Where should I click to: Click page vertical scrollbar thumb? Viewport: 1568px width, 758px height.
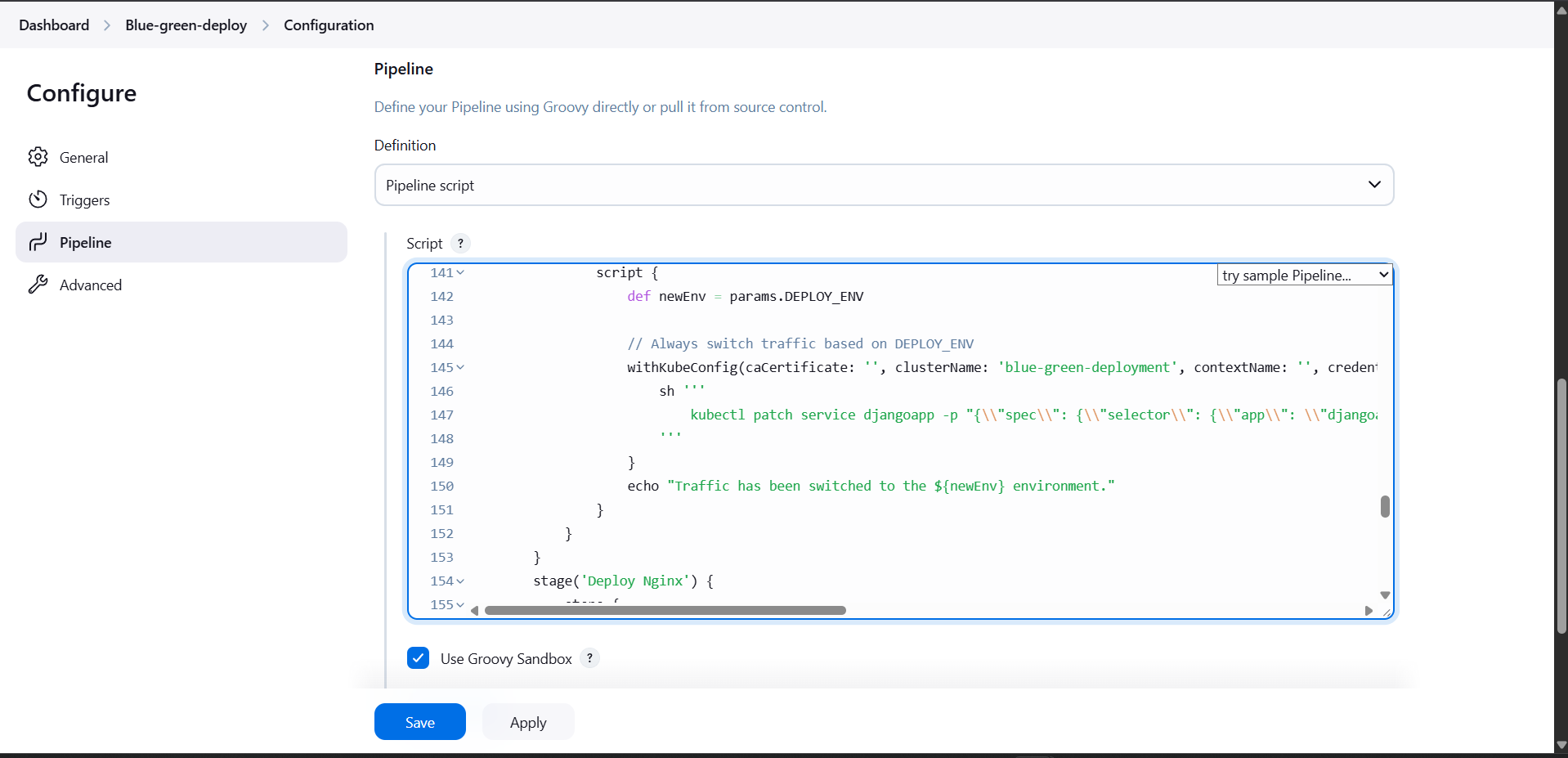[1561, 505]
